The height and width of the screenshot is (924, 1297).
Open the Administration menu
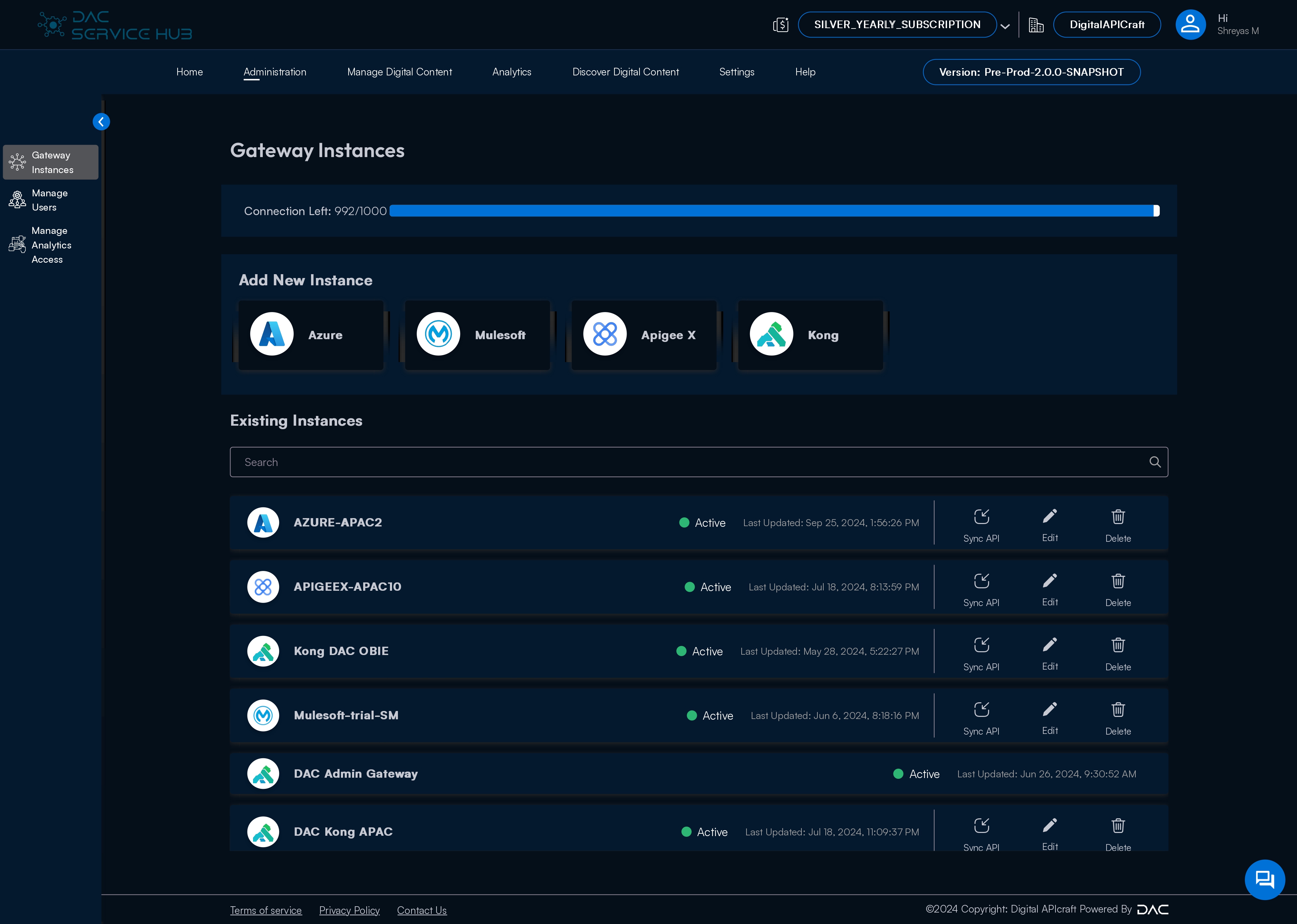click(275, 72)
